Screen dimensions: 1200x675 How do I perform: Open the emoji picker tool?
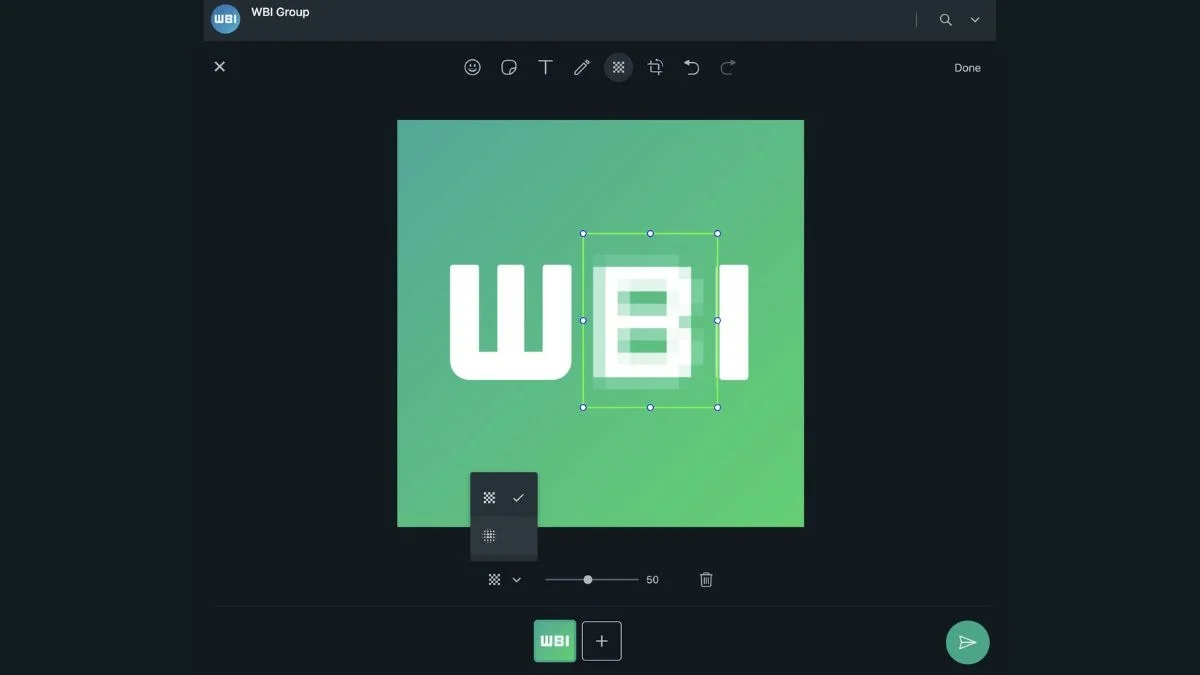click(473, 67)
